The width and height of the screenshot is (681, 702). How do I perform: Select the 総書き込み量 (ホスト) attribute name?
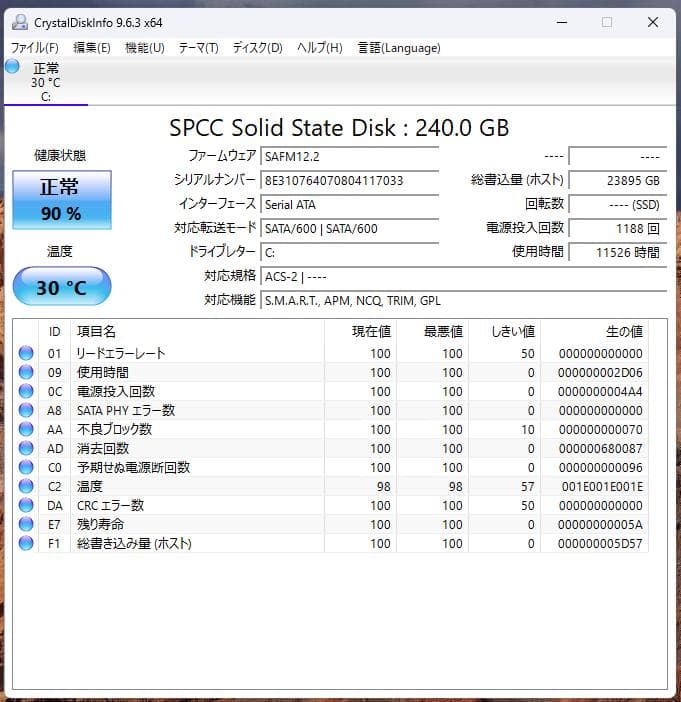134,544
